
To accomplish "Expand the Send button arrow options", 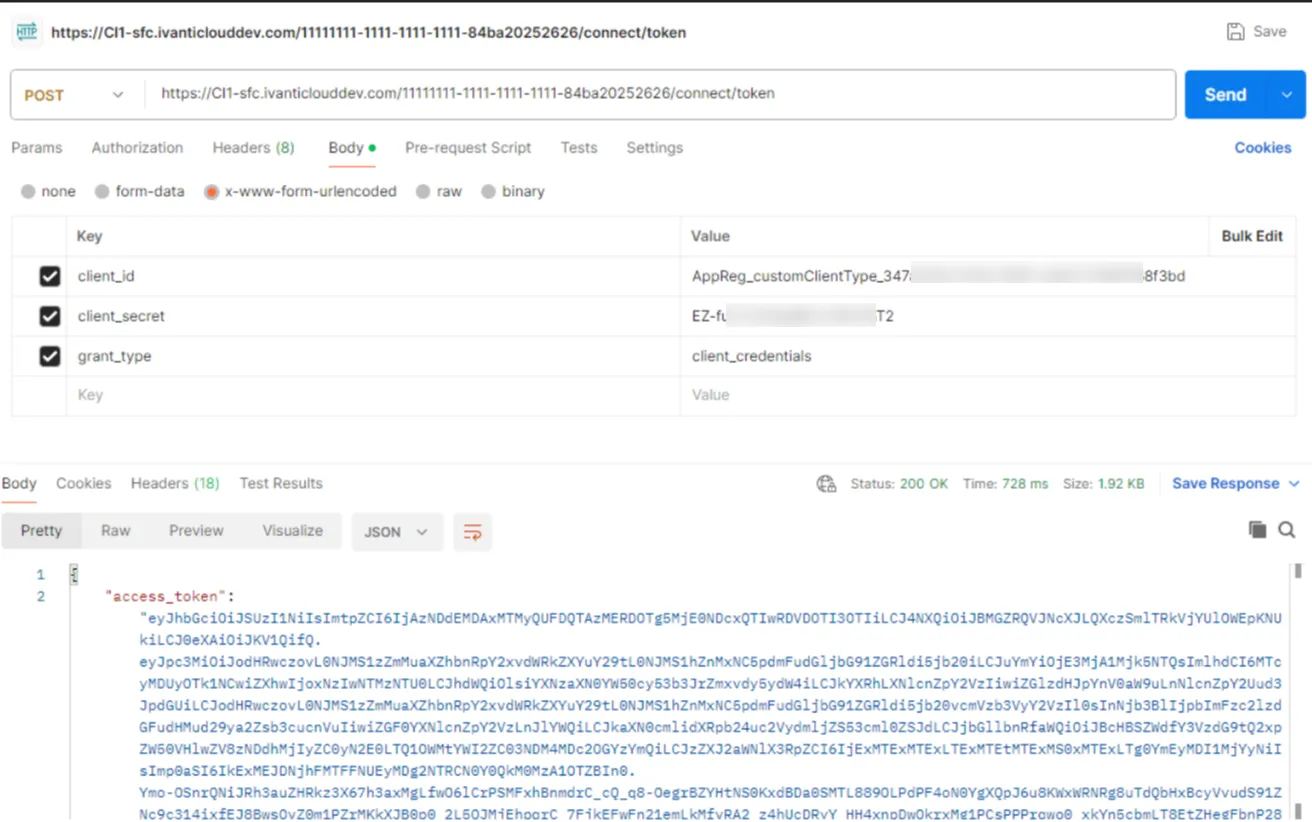I will pyautogui.click(x=1287, y=95).
